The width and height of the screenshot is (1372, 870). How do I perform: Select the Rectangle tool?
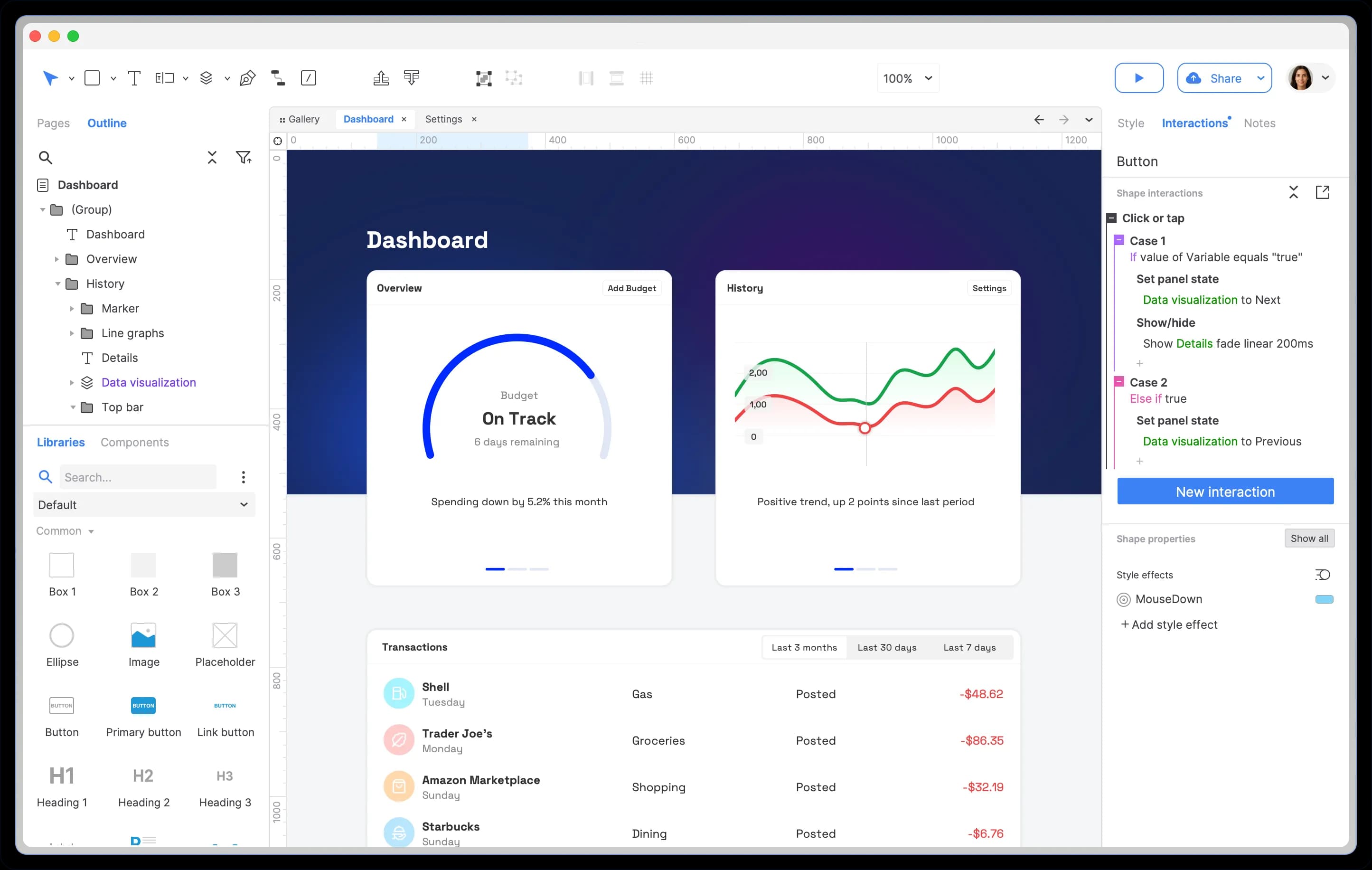tap(92, 77)
